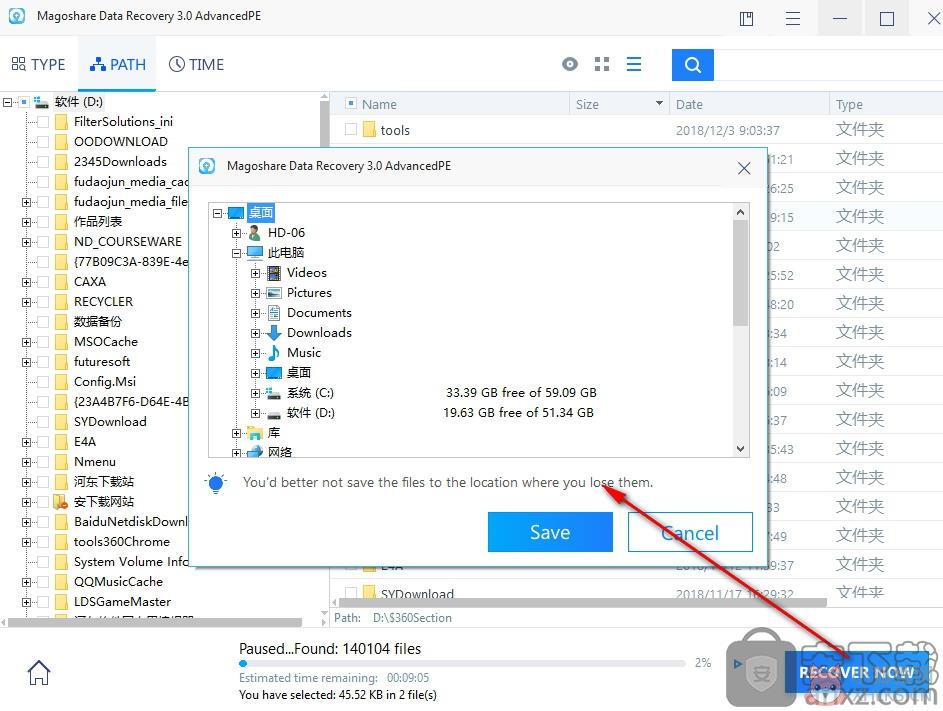Click the Cancel button

pos(690,532)
